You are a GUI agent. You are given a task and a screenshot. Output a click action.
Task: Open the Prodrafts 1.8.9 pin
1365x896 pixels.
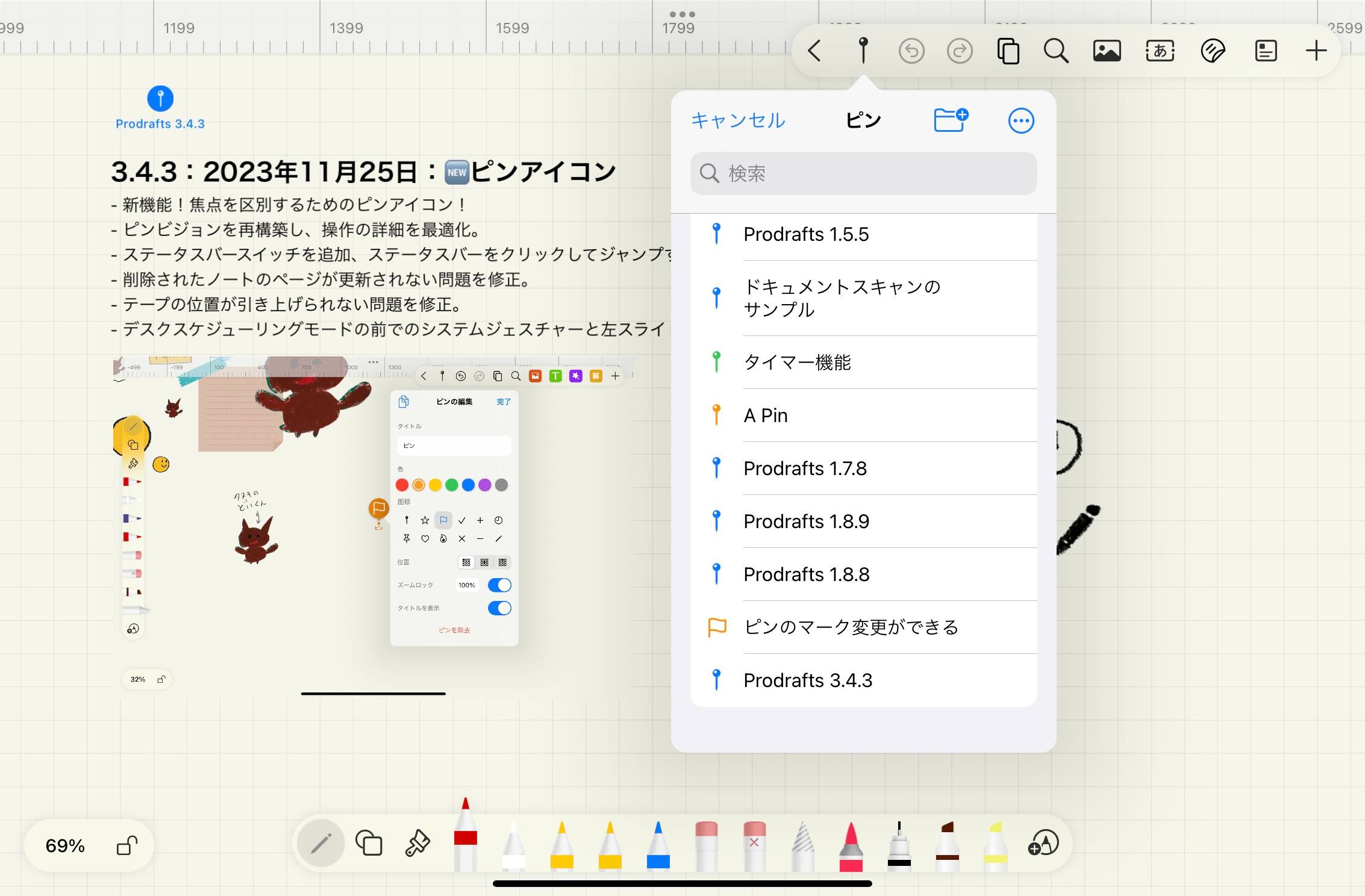tap(863, 521)
